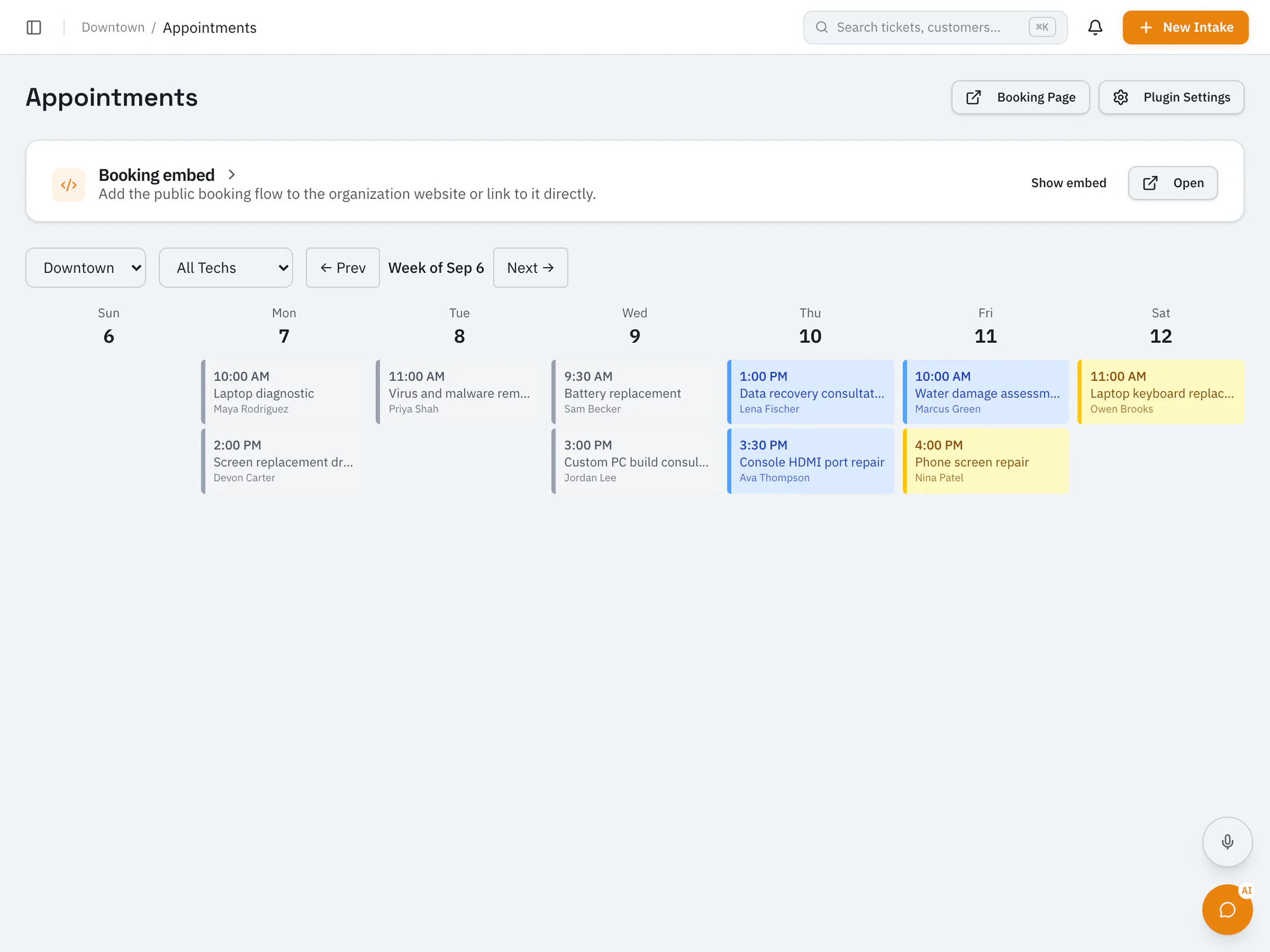Click the ⌘K shortcut badge
The height and width of the screenshot is (952, 1270).
1042,27
